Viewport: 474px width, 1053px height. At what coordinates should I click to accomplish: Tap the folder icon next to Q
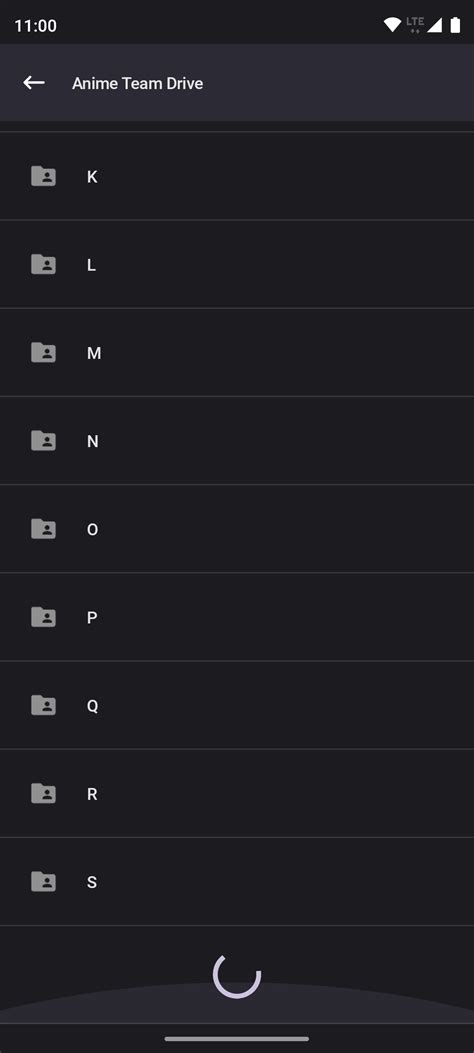click(44, 705)
